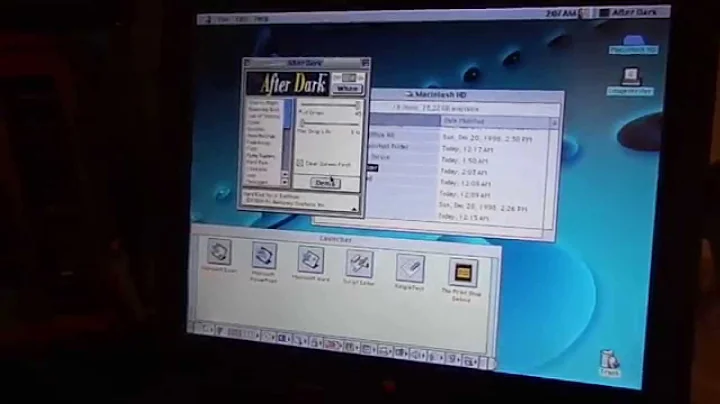Viewport: 720px width, 404px height.
Task: Open Script Editor from the Launcher
Action: [x=360, y=264]
